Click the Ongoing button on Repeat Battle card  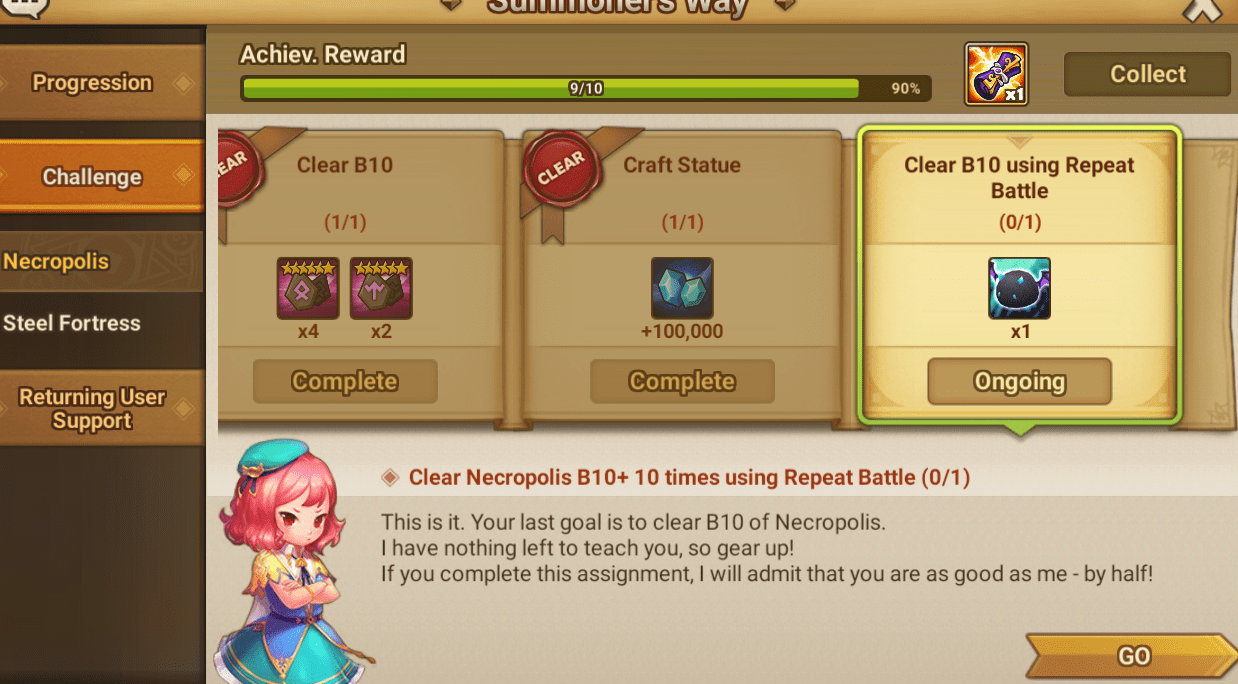click(x=1019, y=382)
